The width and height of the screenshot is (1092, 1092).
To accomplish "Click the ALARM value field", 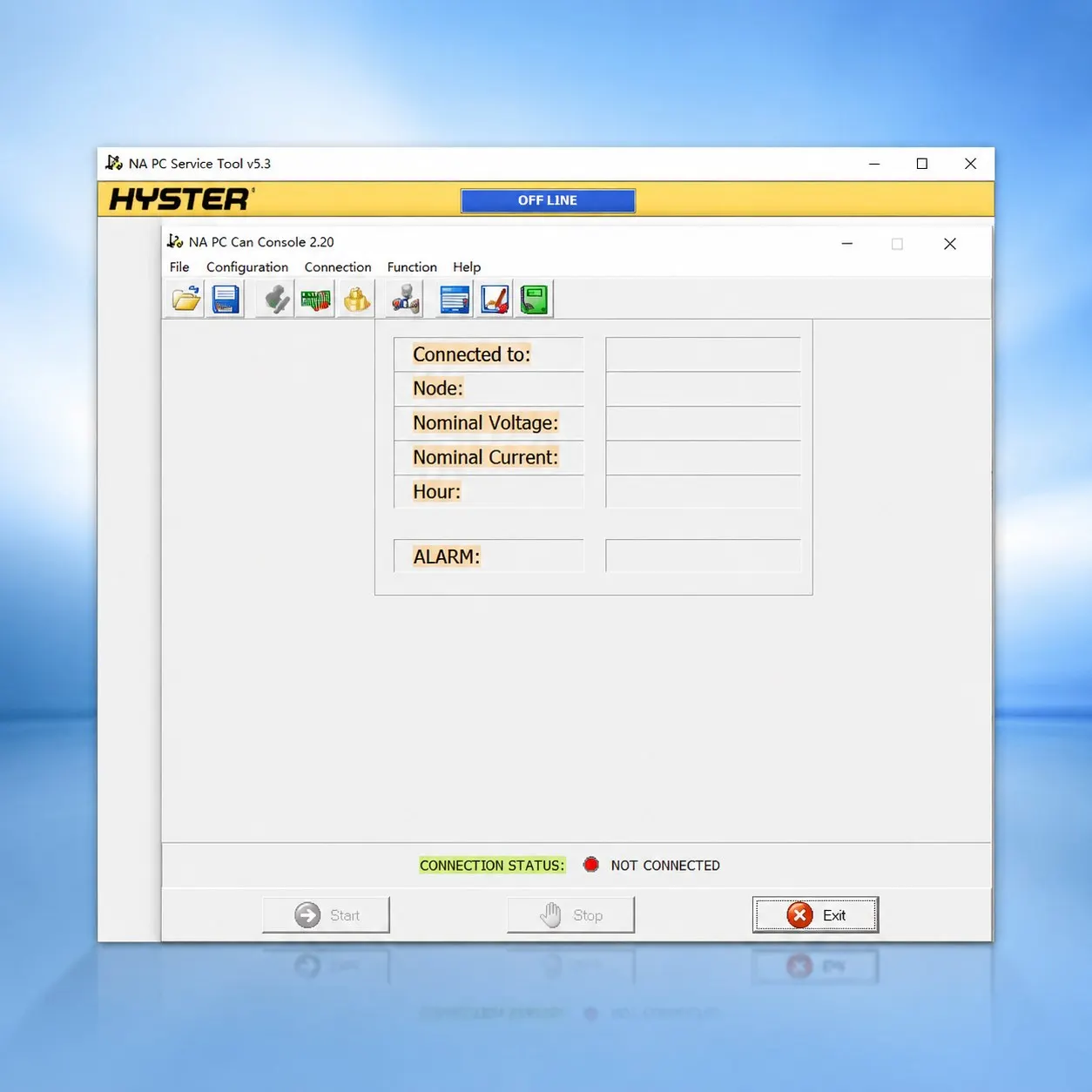I will (x=703, y=556).
